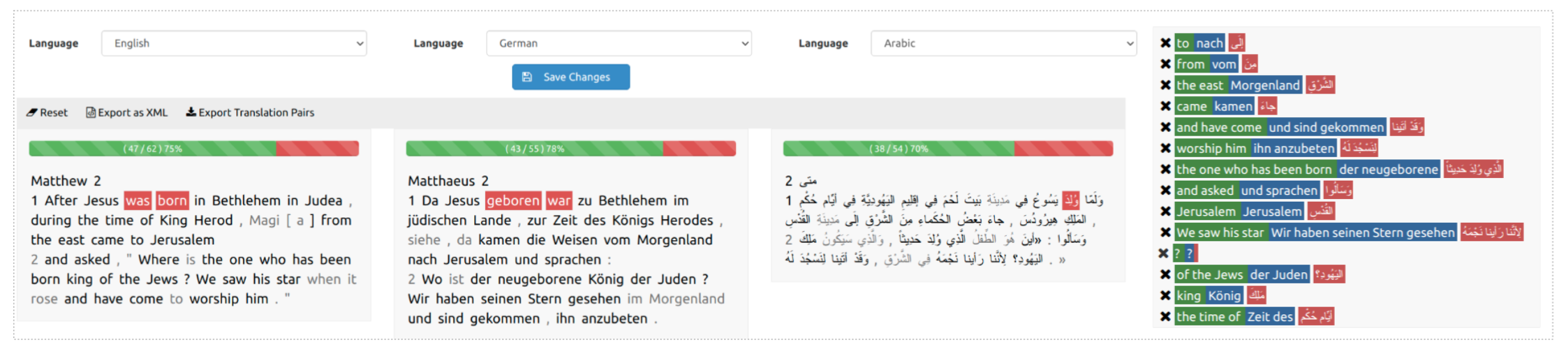Click Export as XML
The height and width of the screenshot is (355, 1568).
126,113
